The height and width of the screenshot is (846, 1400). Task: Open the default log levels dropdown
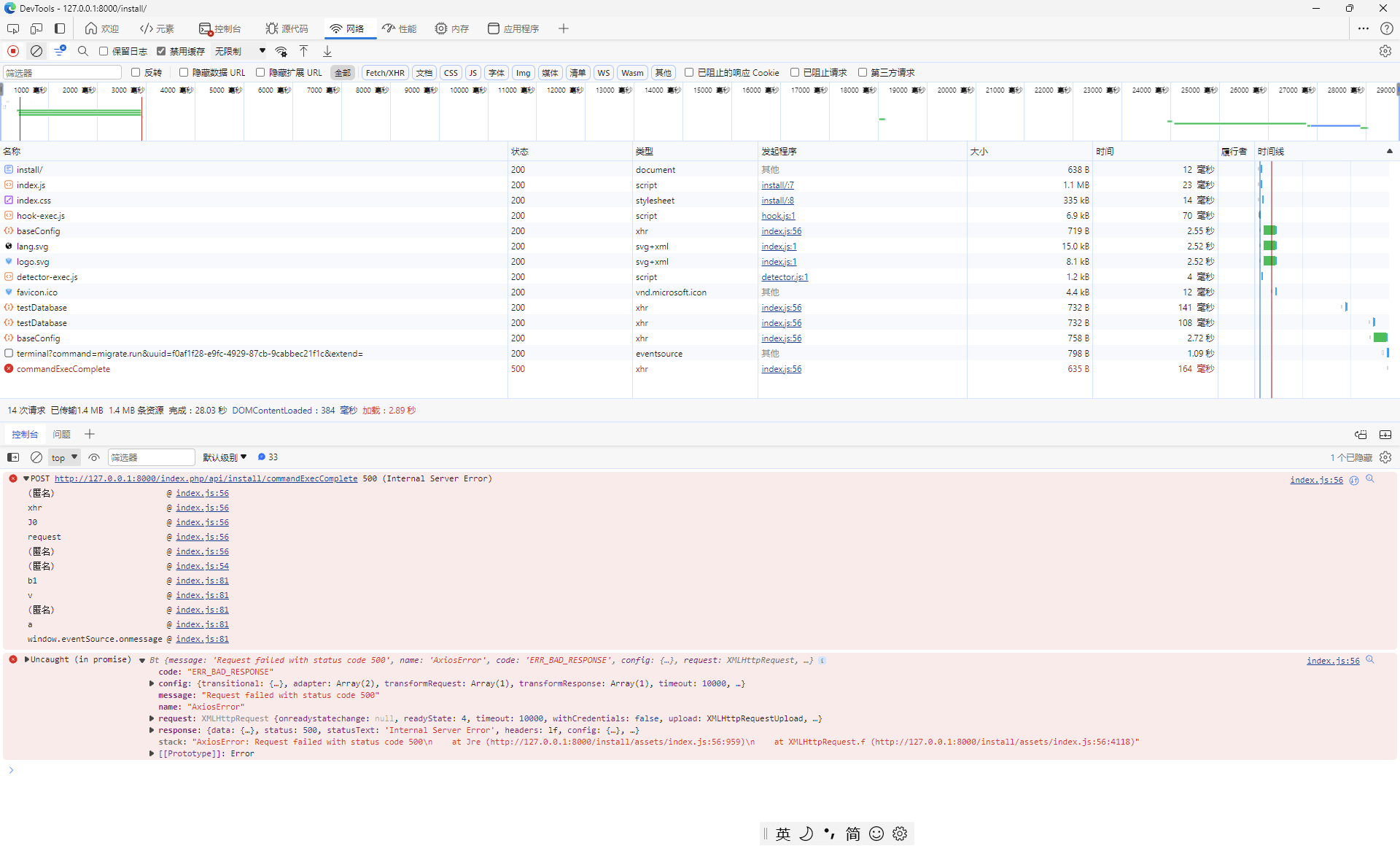click(x=225, y=457)
